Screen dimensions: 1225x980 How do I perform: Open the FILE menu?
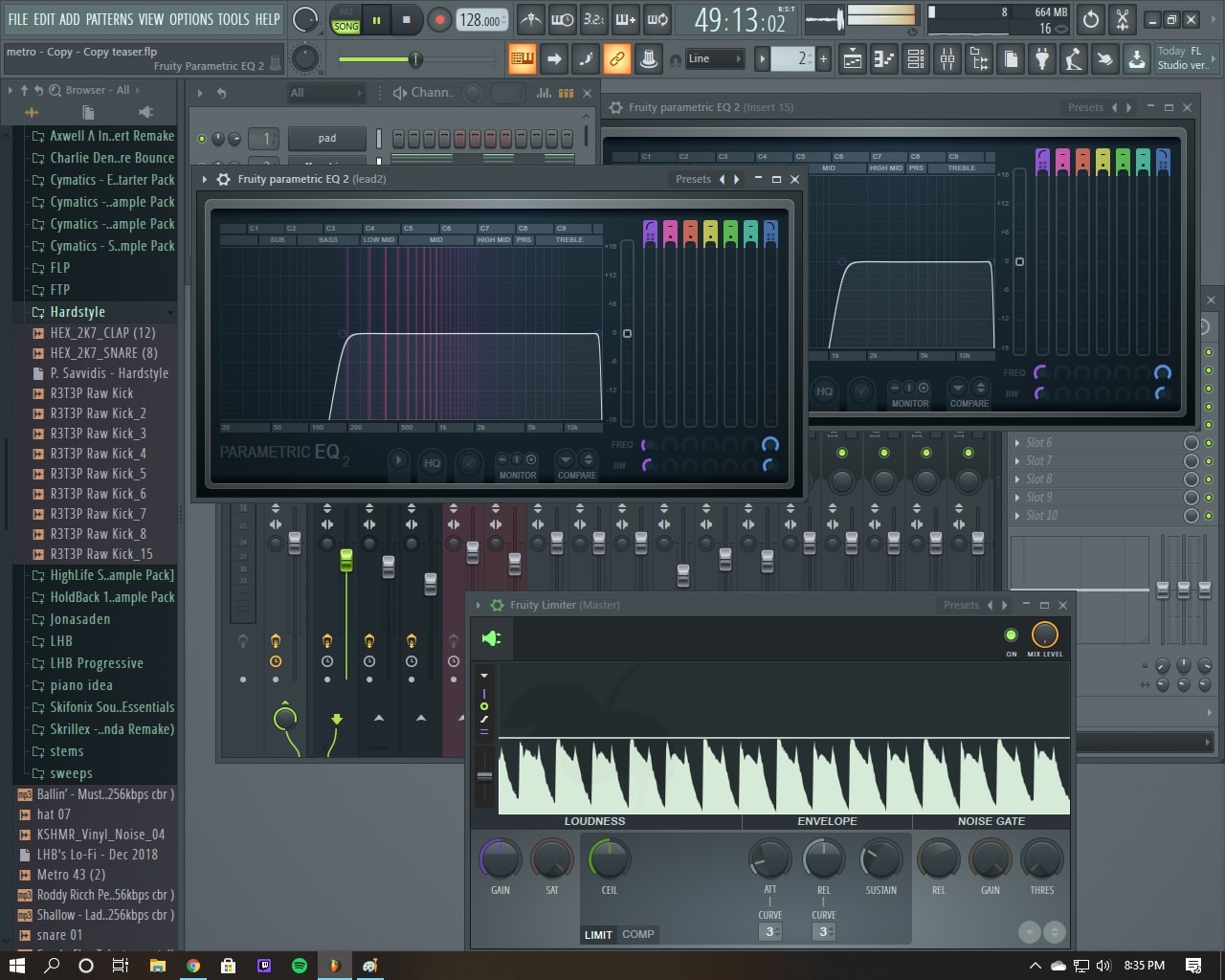point(18,19)
